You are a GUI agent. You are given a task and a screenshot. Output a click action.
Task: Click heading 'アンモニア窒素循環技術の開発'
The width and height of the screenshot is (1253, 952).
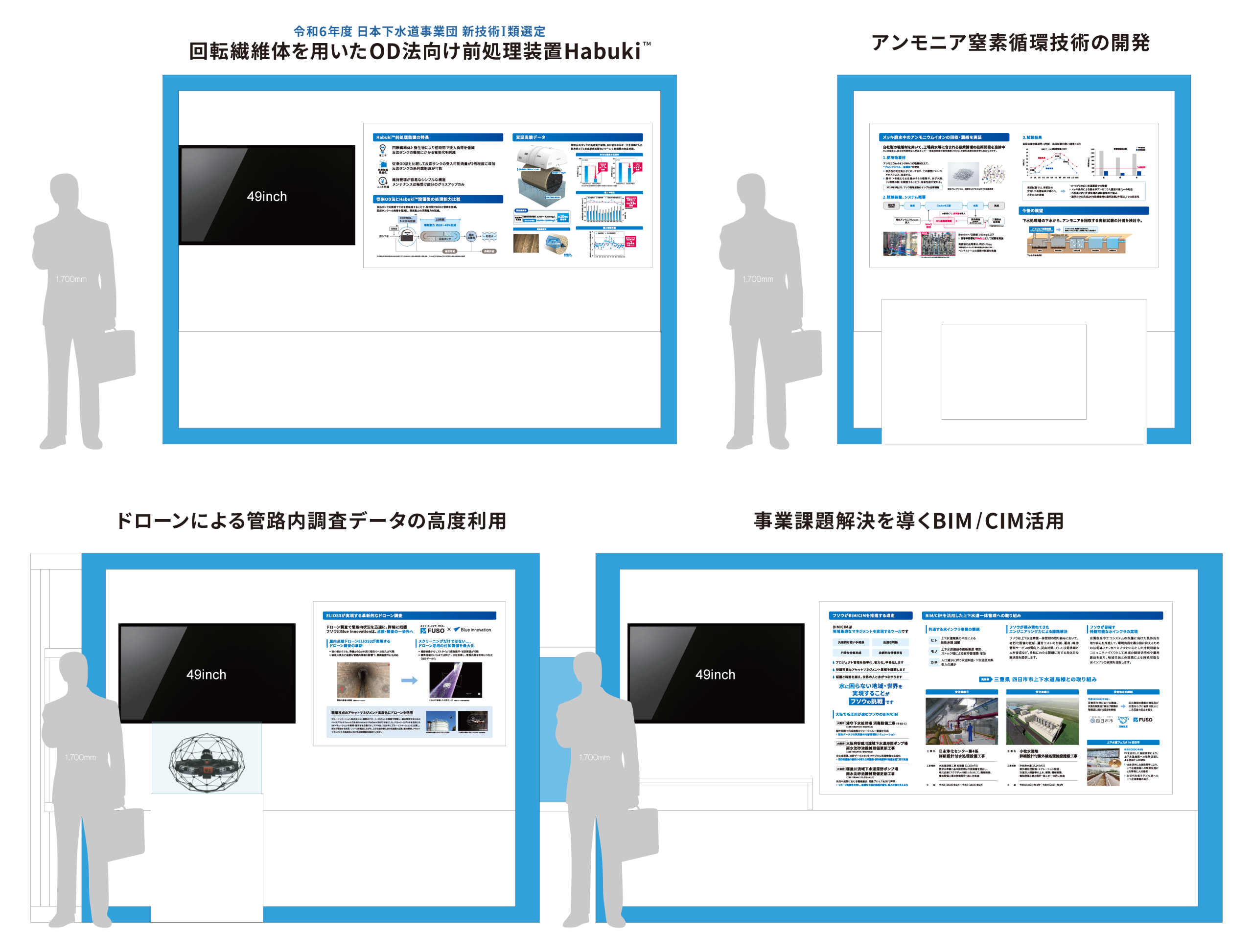coord(1010,43)
